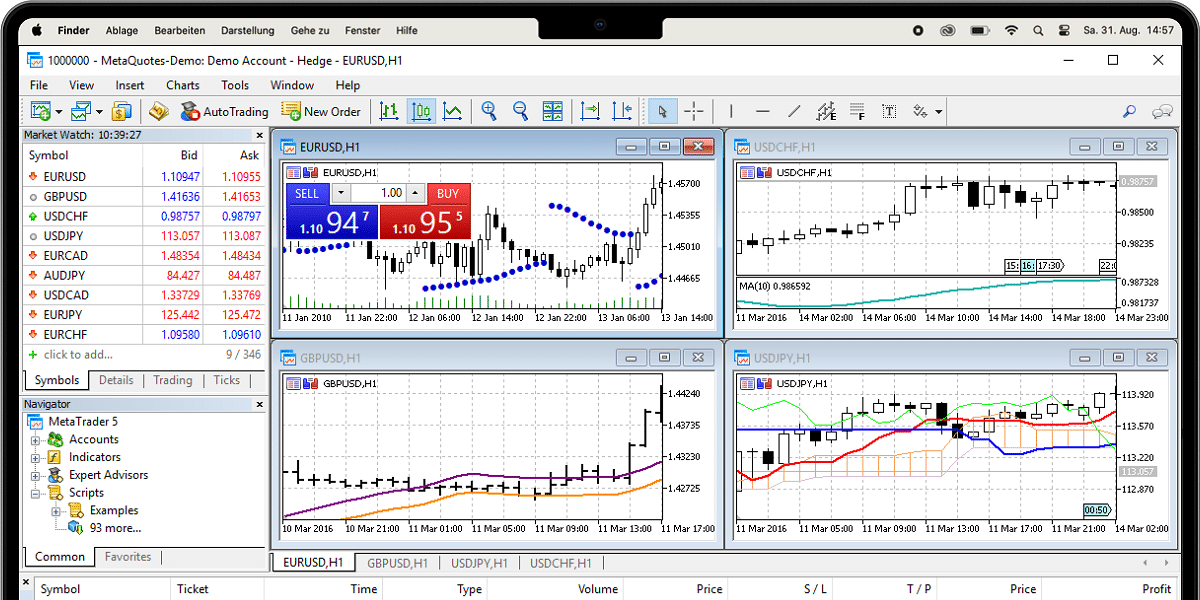Click the New Order button
Viewport: 1200px width, 600px height.
click(x=321, y=111)
